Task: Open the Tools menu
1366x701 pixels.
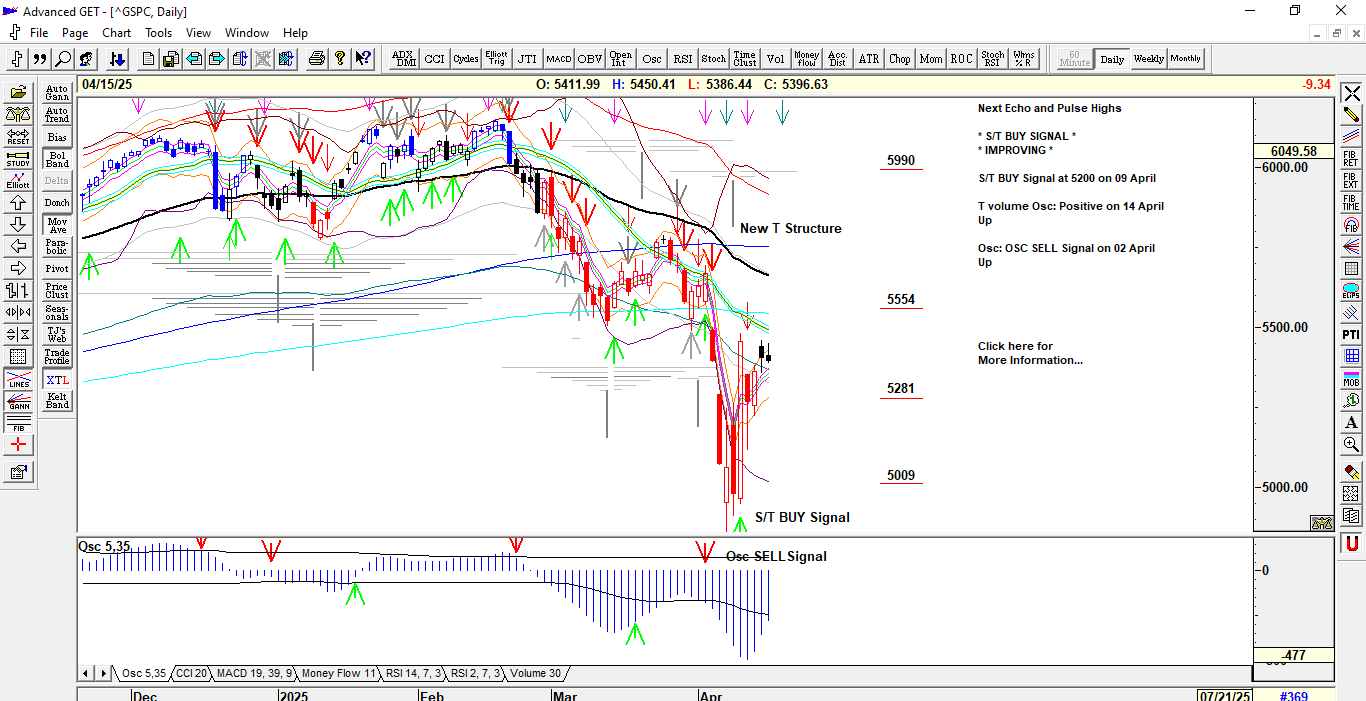Action: (158, 33)
